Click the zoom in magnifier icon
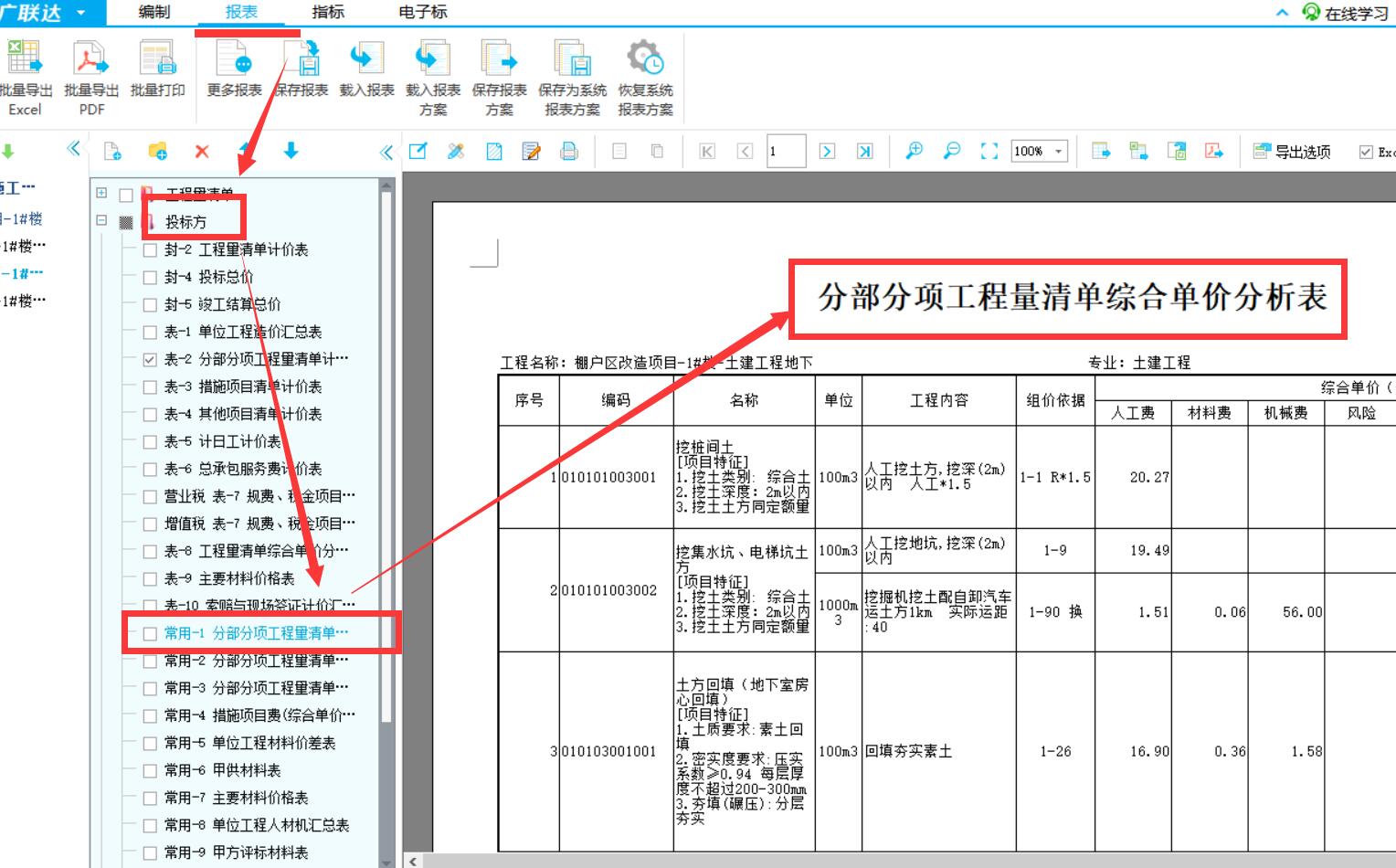This screenshot has width=1396, height=868. click(914, 151)
